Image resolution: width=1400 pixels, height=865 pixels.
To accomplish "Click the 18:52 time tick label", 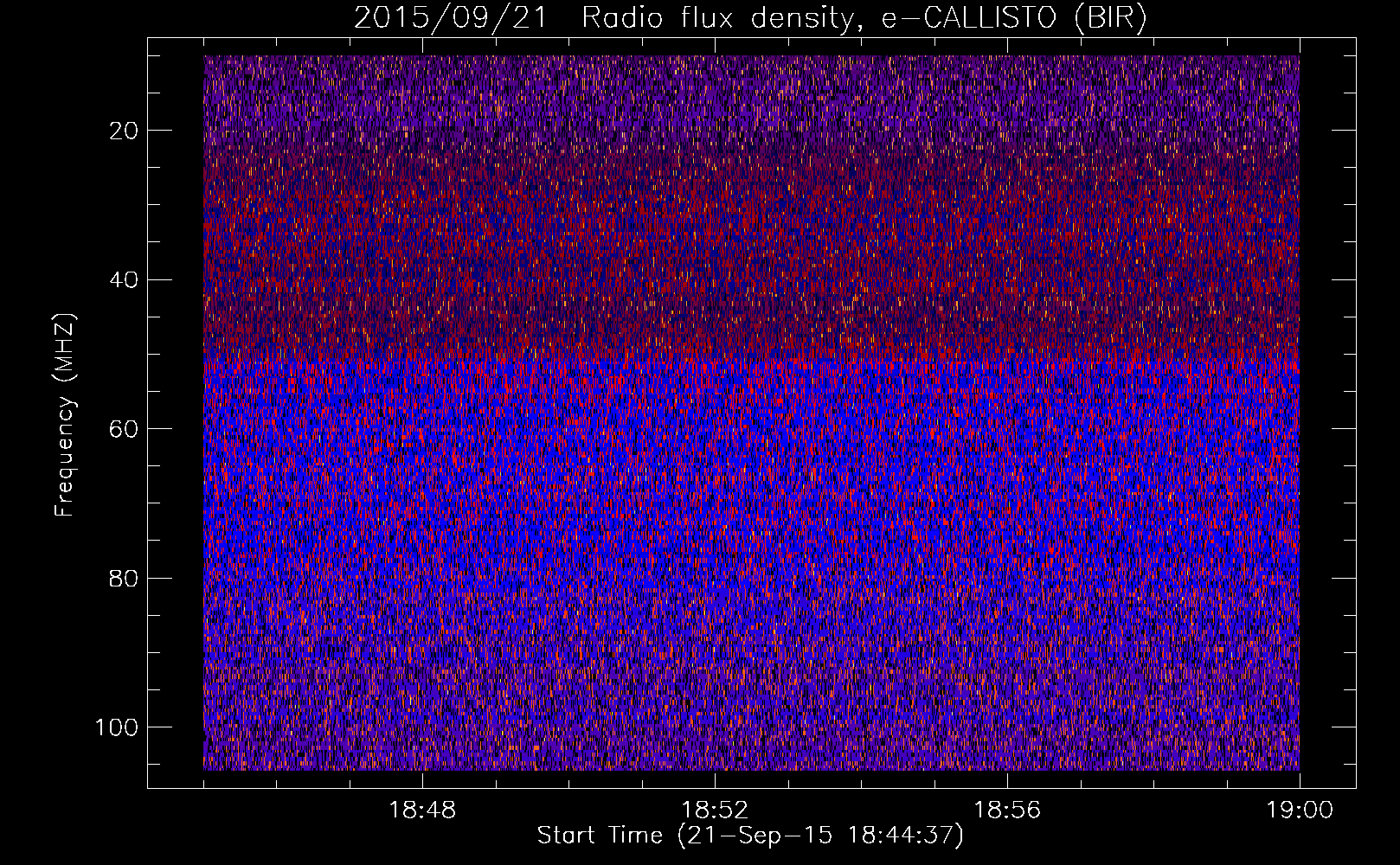I will click(x=715, y=811).
